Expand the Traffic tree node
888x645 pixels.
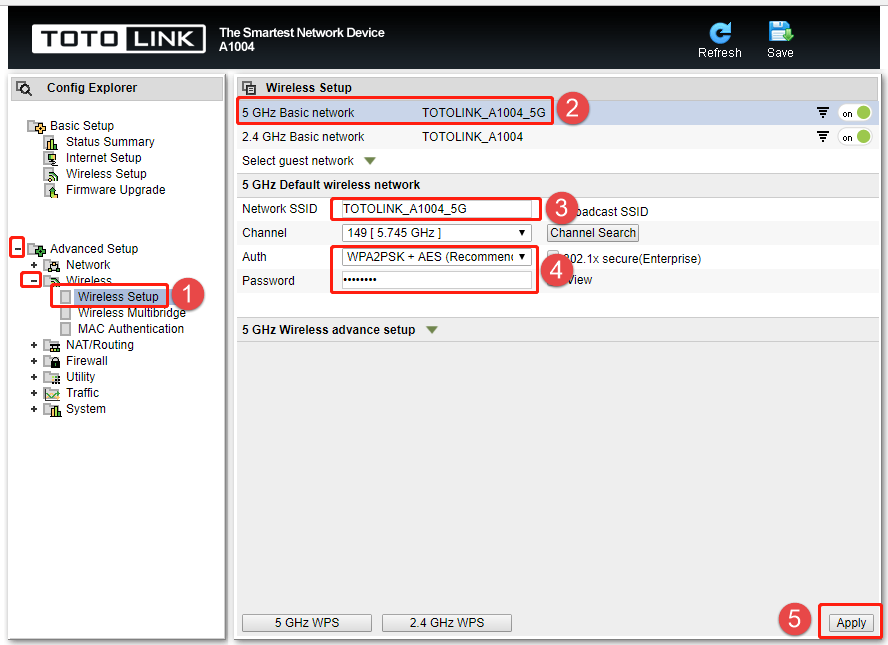pyautogui.click(x=34, y=392)
